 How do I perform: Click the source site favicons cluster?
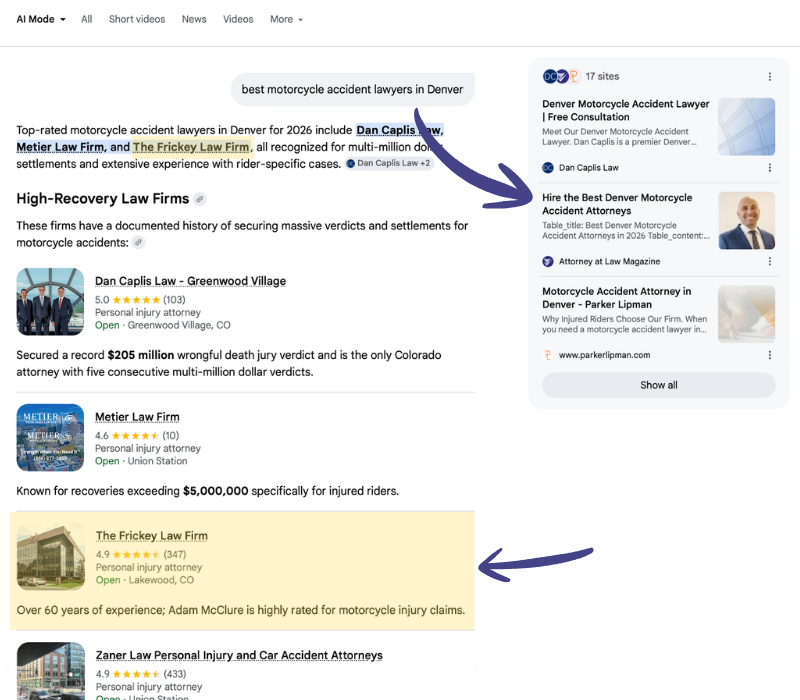click(x=562, y=77)
